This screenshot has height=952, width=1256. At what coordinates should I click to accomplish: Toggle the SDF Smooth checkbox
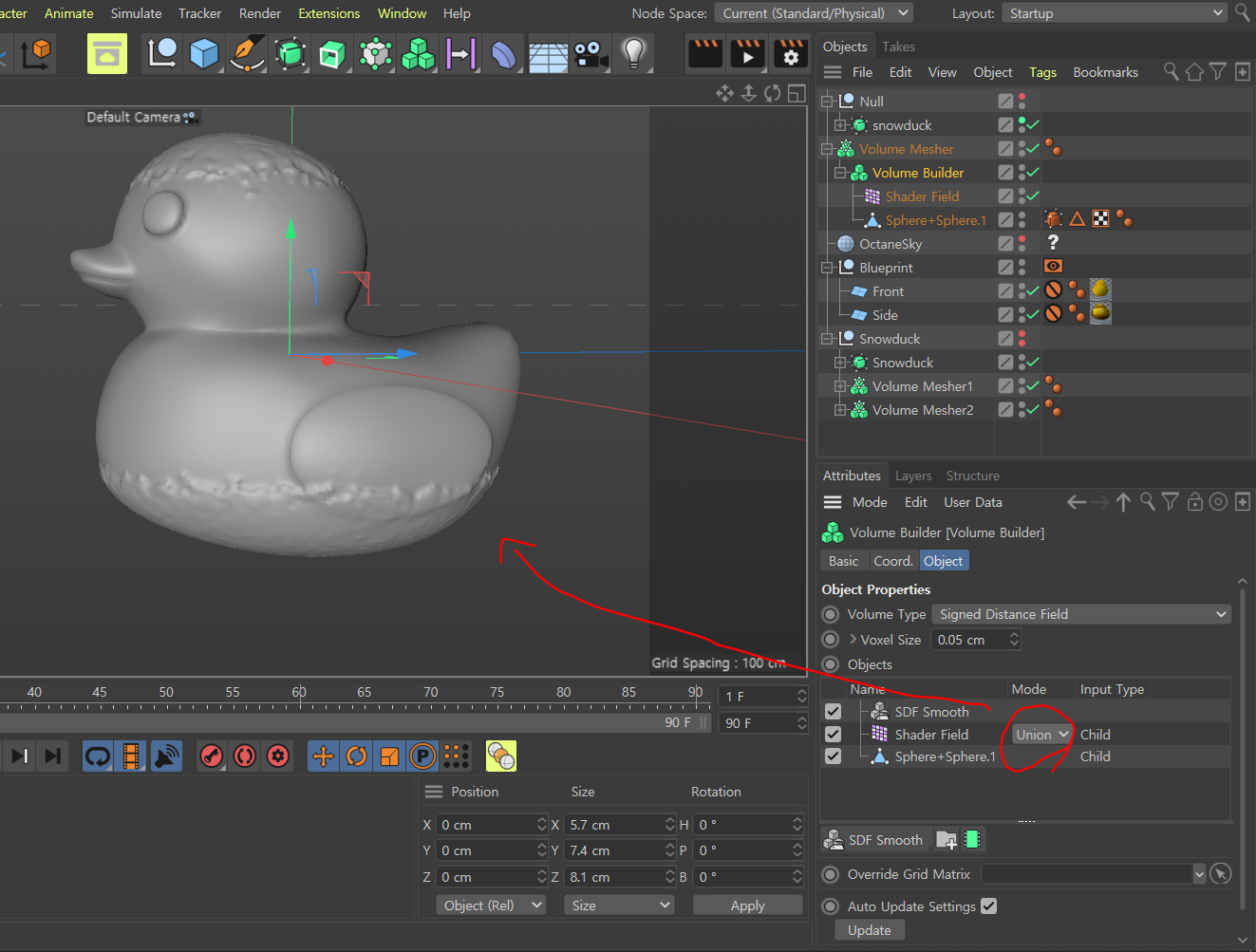coord(833,712)
